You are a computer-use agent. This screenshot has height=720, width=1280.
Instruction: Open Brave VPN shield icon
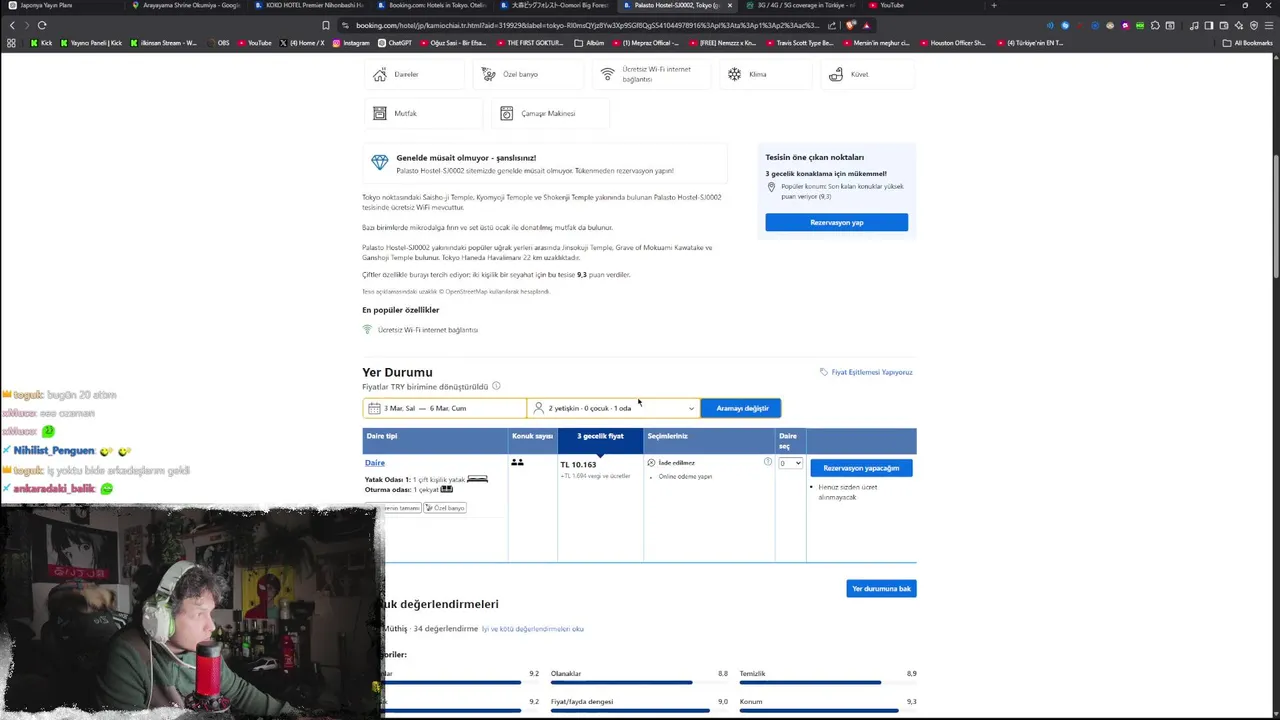[x=1254, y=25]
